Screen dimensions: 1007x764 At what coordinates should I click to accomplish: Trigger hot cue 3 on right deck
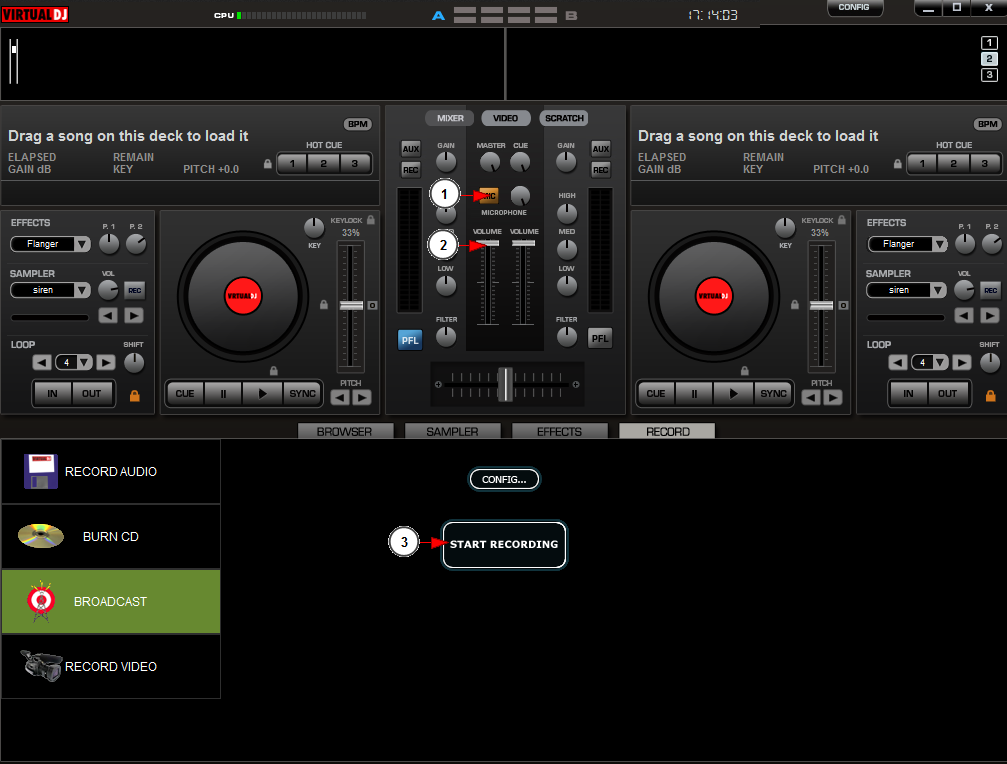click(x=985, y=164)
